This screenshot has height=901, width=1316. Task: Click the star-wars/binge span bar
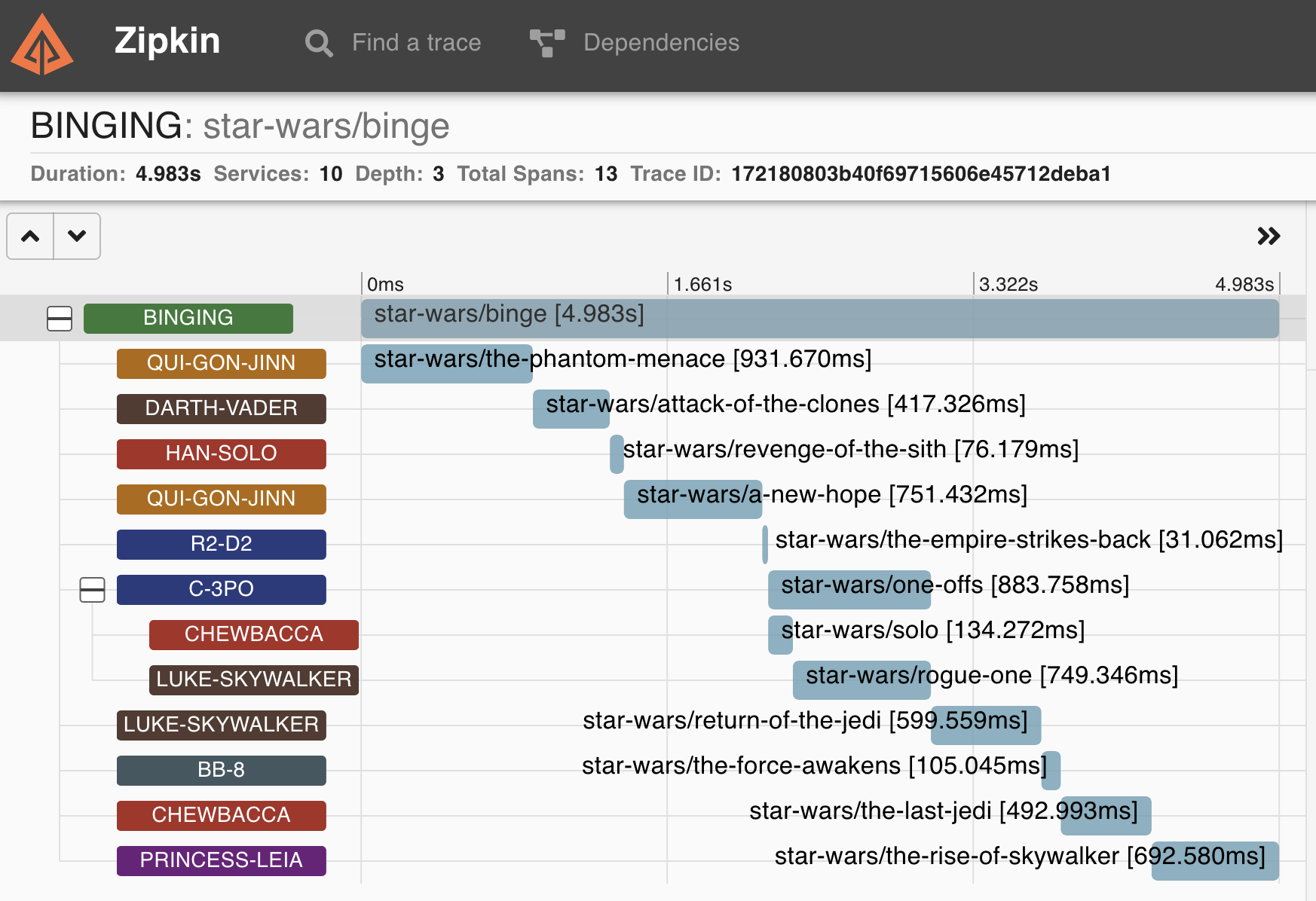(x=820, y=318)
